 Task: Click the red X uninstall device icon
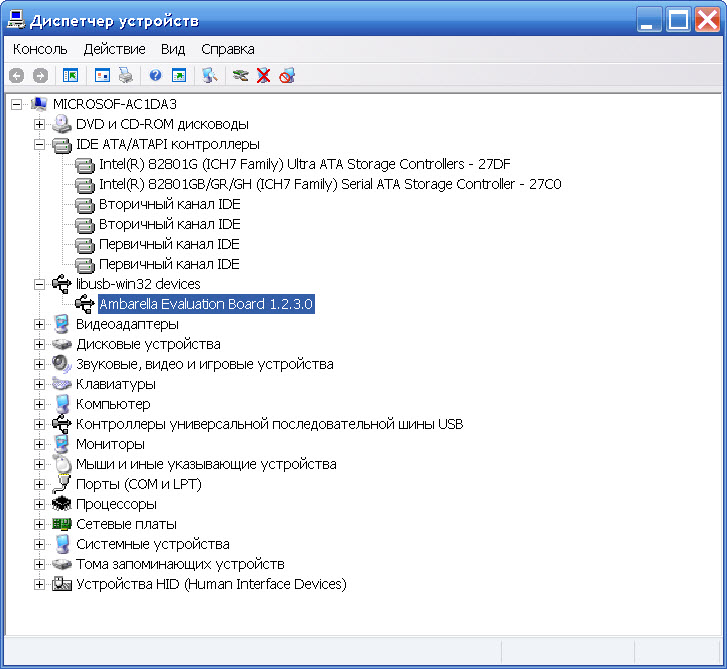(x=263, y=75)
